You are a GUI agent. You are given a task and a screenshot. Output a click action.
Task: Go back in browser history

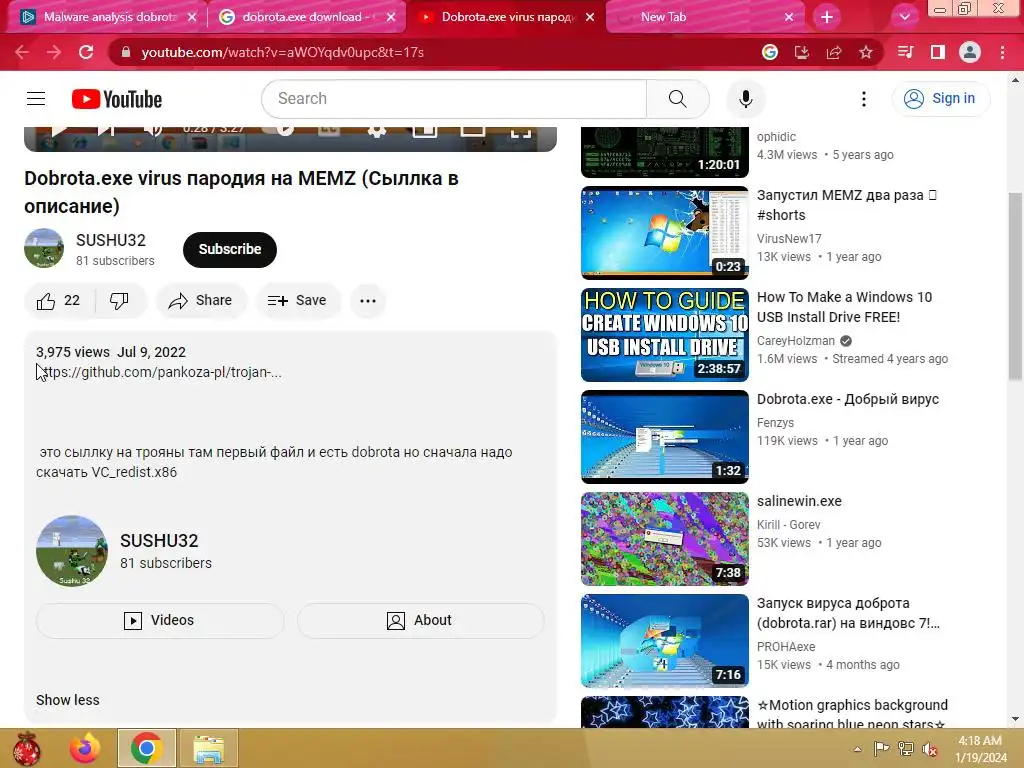tap(22, 52)
